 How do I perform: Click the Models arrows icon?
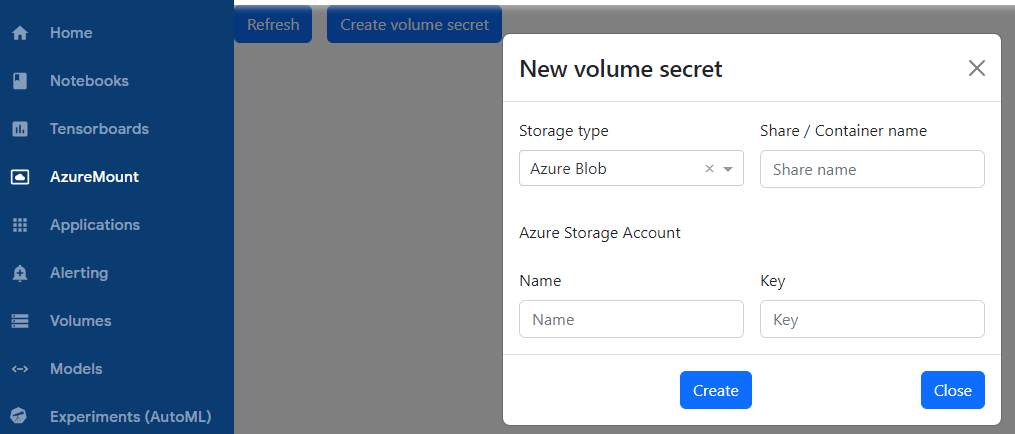pyautogui.click(x=20, y=369)
